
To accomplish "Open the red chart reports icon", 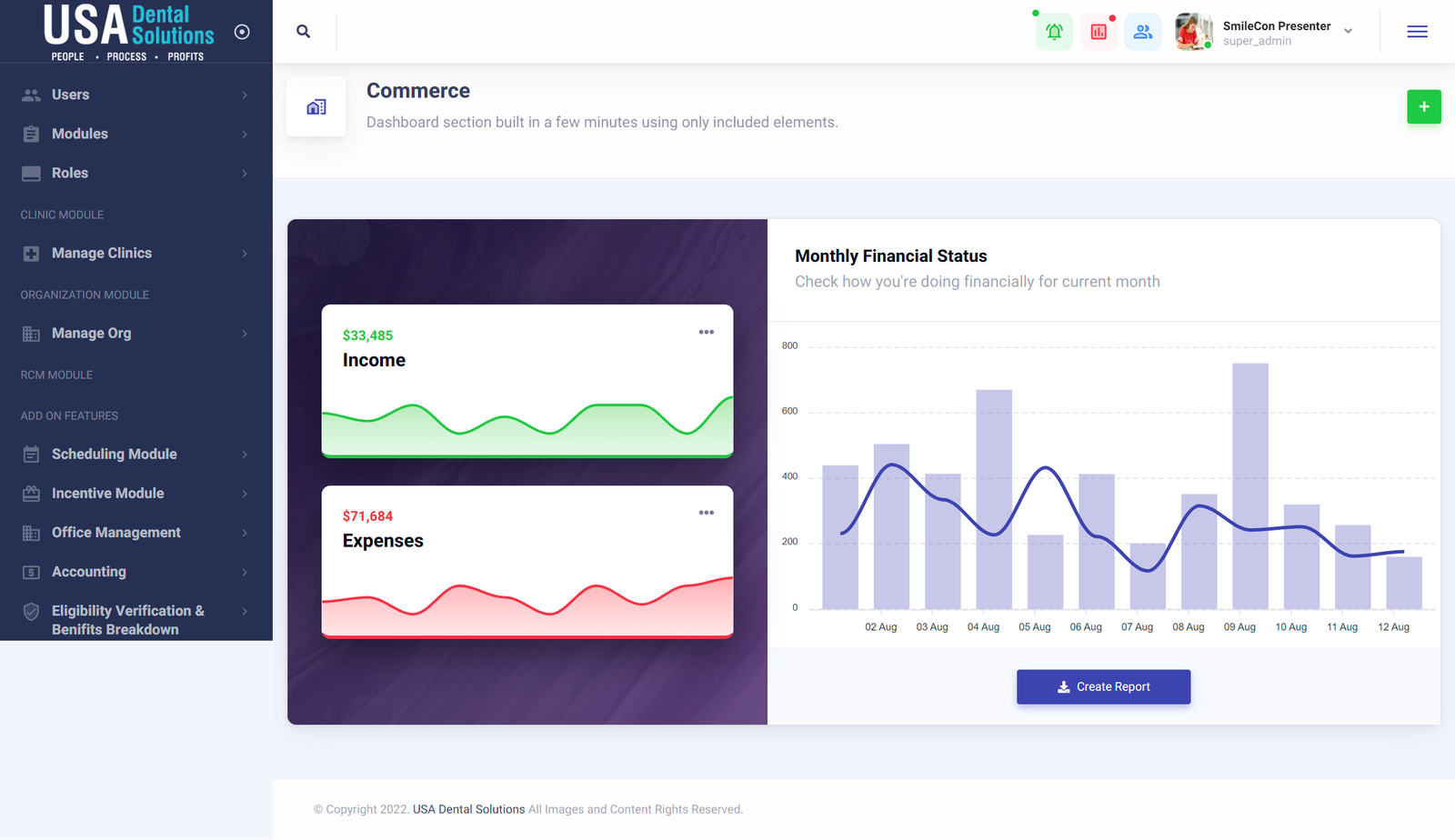I will pos(1099,32).
